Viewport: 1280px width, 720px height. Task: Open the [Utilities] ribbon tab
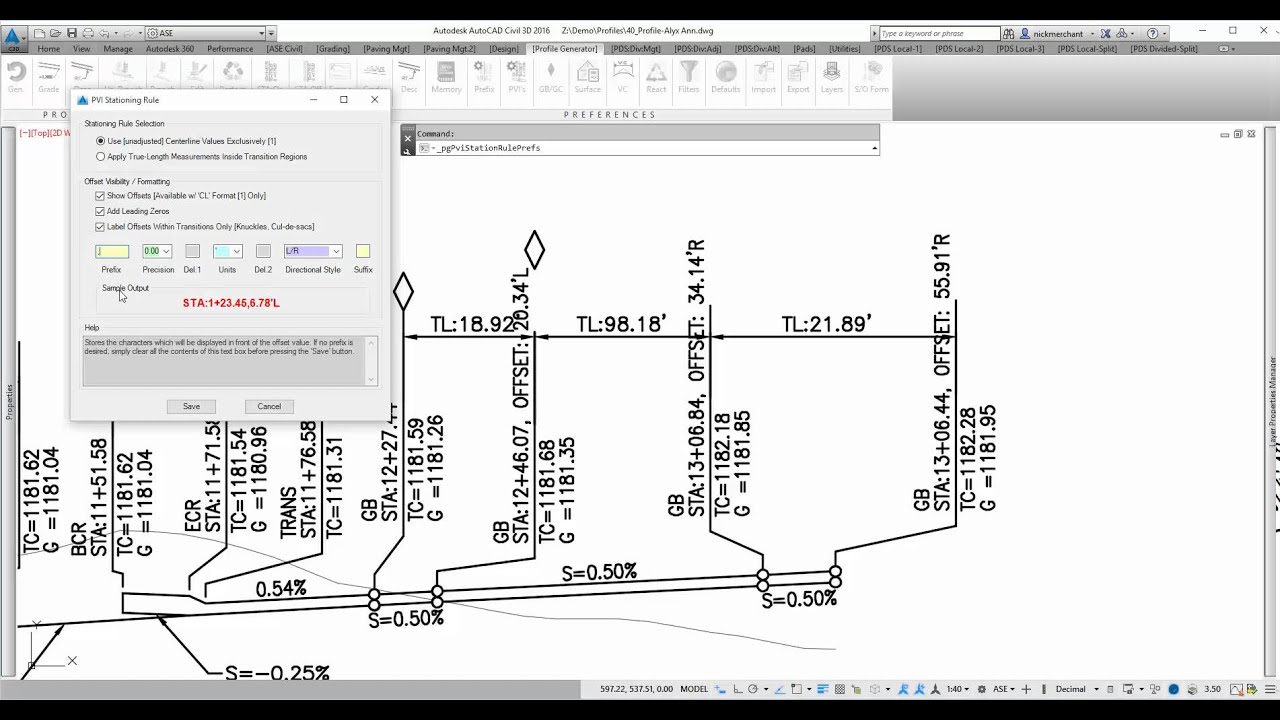click(845, 48)
